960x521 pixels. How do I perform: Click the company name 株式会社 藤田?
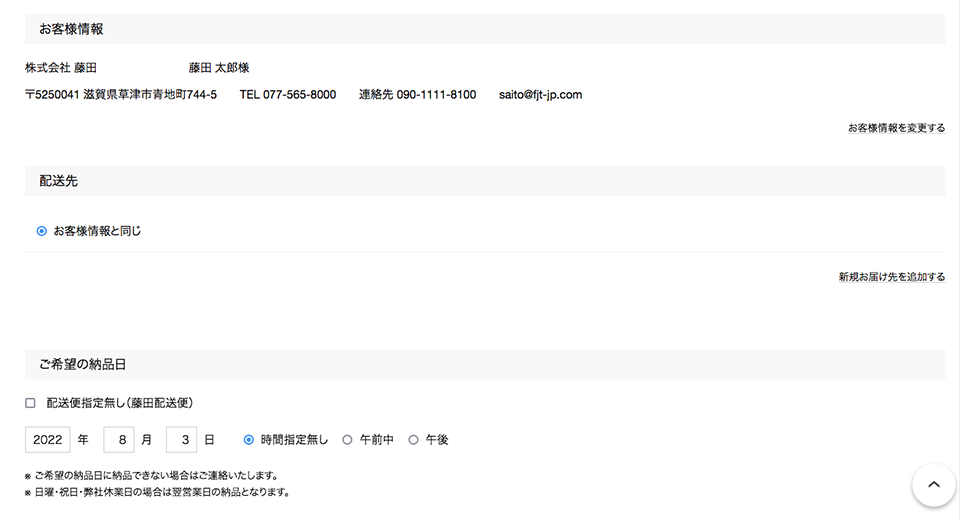[61, 67]
